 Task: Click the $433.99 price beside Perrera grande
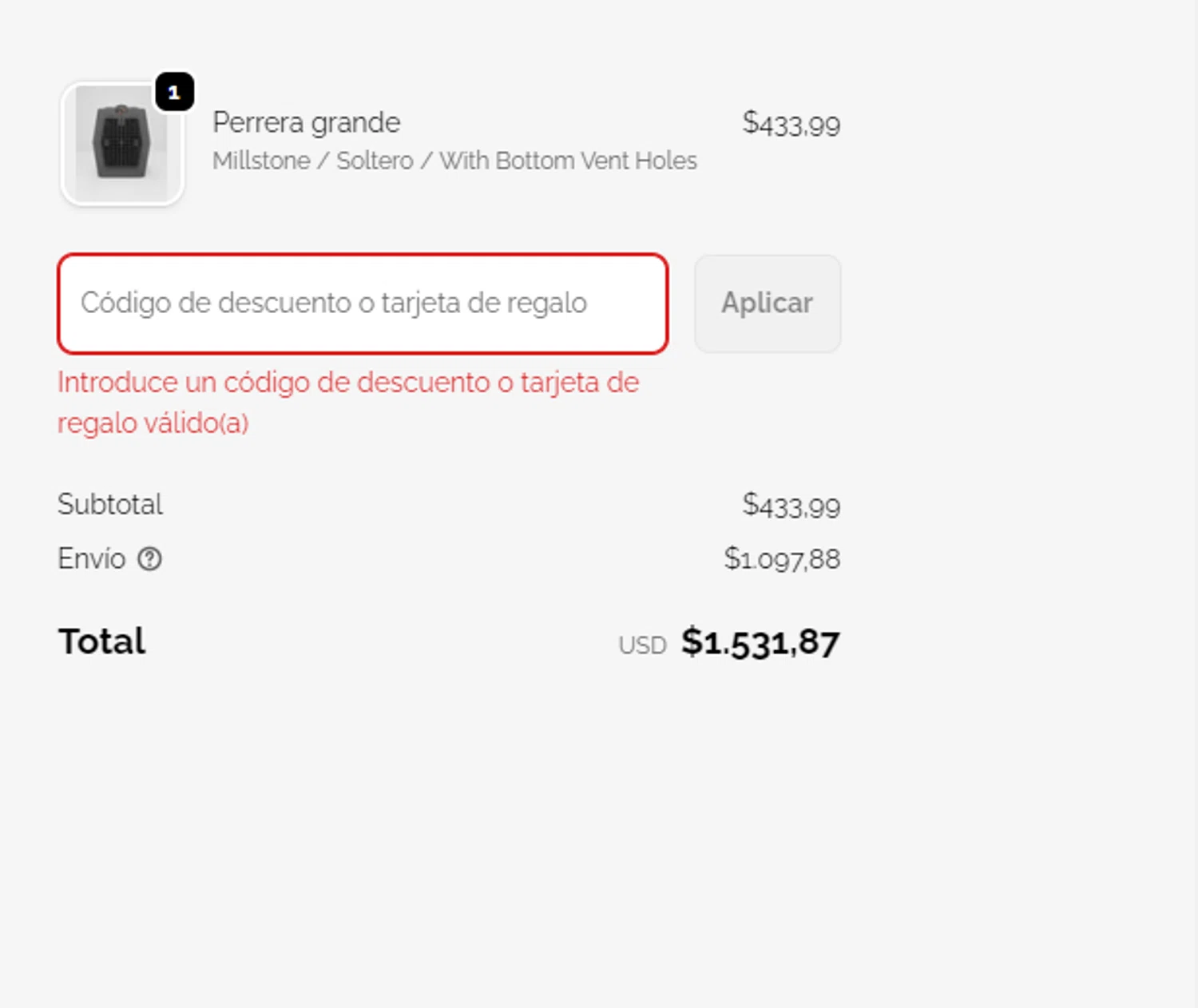[x=791, y=125]
